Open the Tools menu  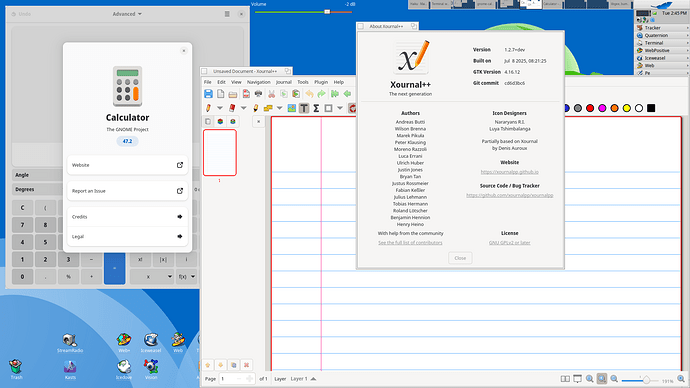click(303, 82)
